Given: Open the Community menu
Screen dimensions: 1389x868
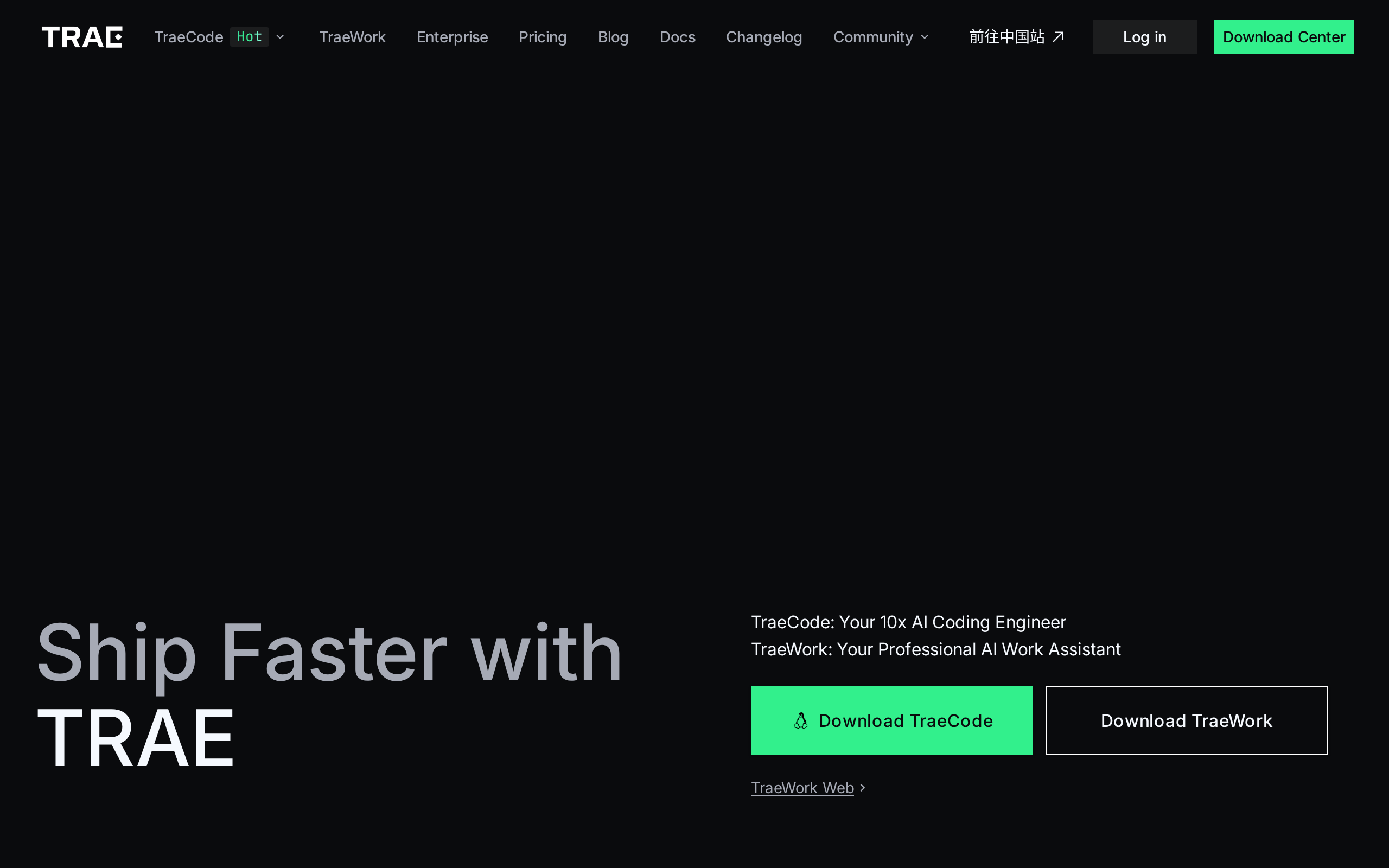Looking at the screenshot, I should point(873,37).
